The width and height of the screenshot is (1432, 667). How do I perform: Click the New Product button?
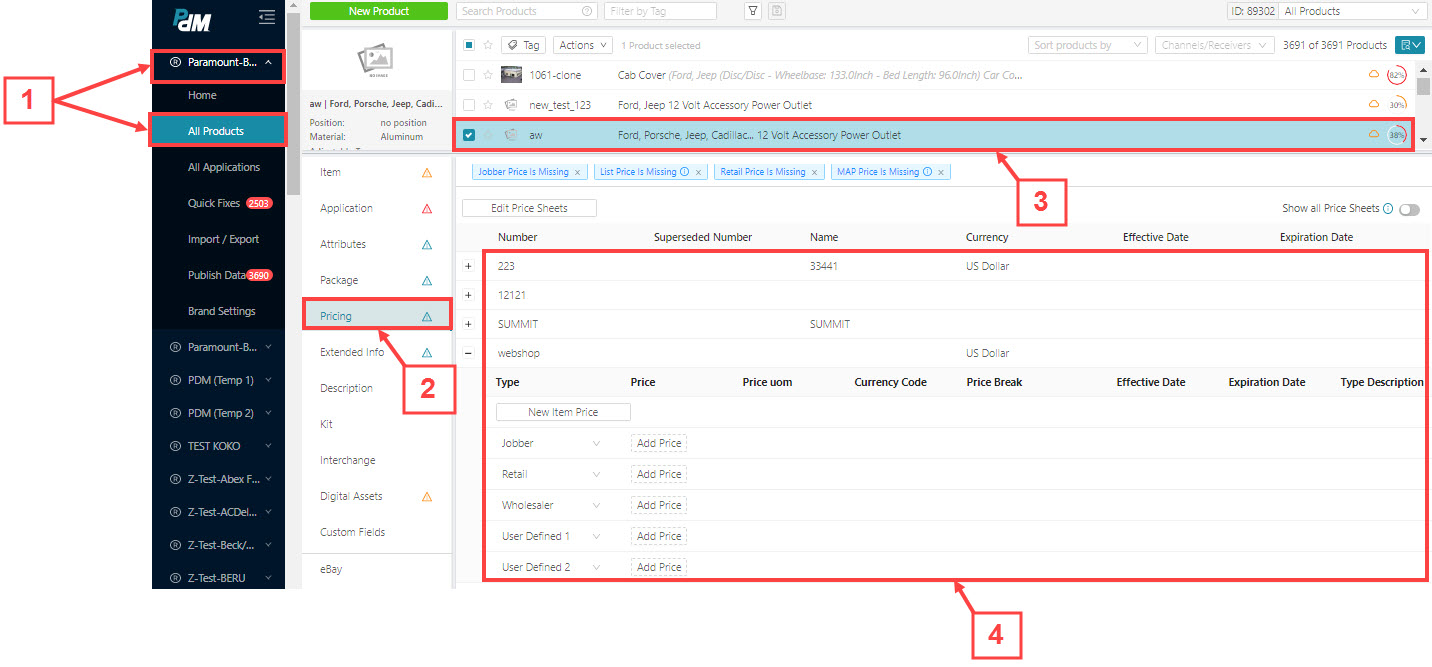[x=379, y=11]
